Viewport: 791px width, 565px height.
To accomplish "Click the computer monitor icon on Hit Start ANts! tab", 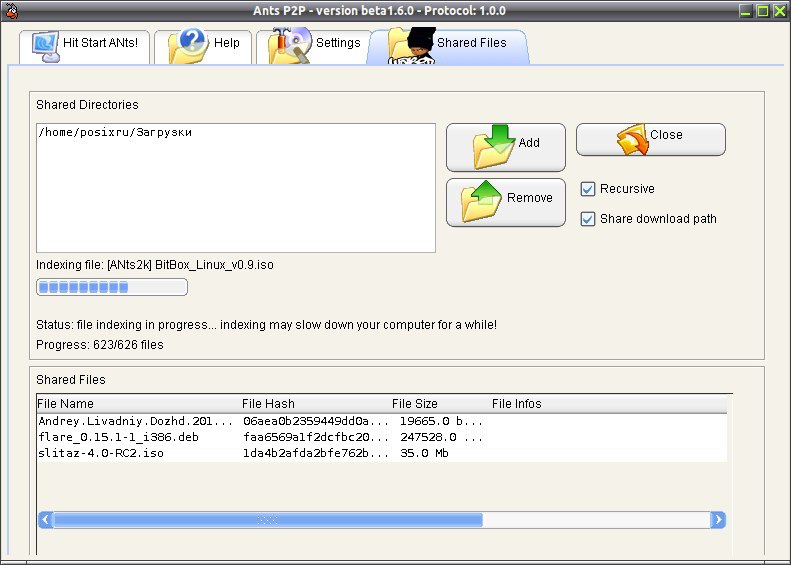I will tap(45, 46).
